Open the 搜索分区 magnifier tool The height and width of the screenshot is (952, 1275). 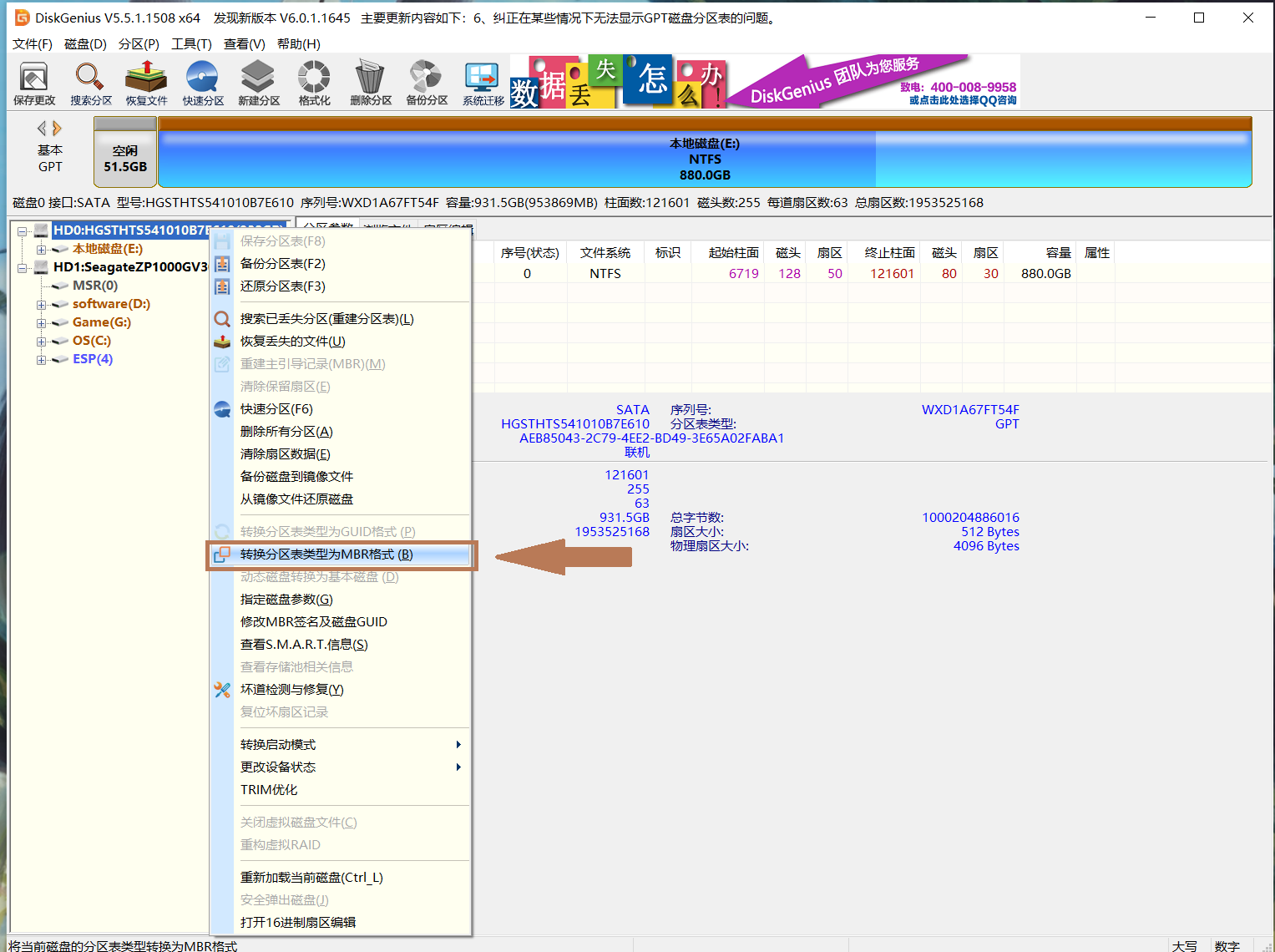click(x=90, y=84)
